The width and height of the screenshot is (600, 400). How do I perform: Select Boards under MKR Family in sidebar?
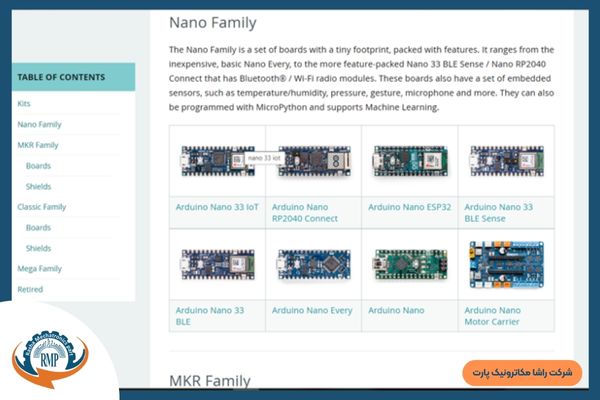tap(39, 166)
